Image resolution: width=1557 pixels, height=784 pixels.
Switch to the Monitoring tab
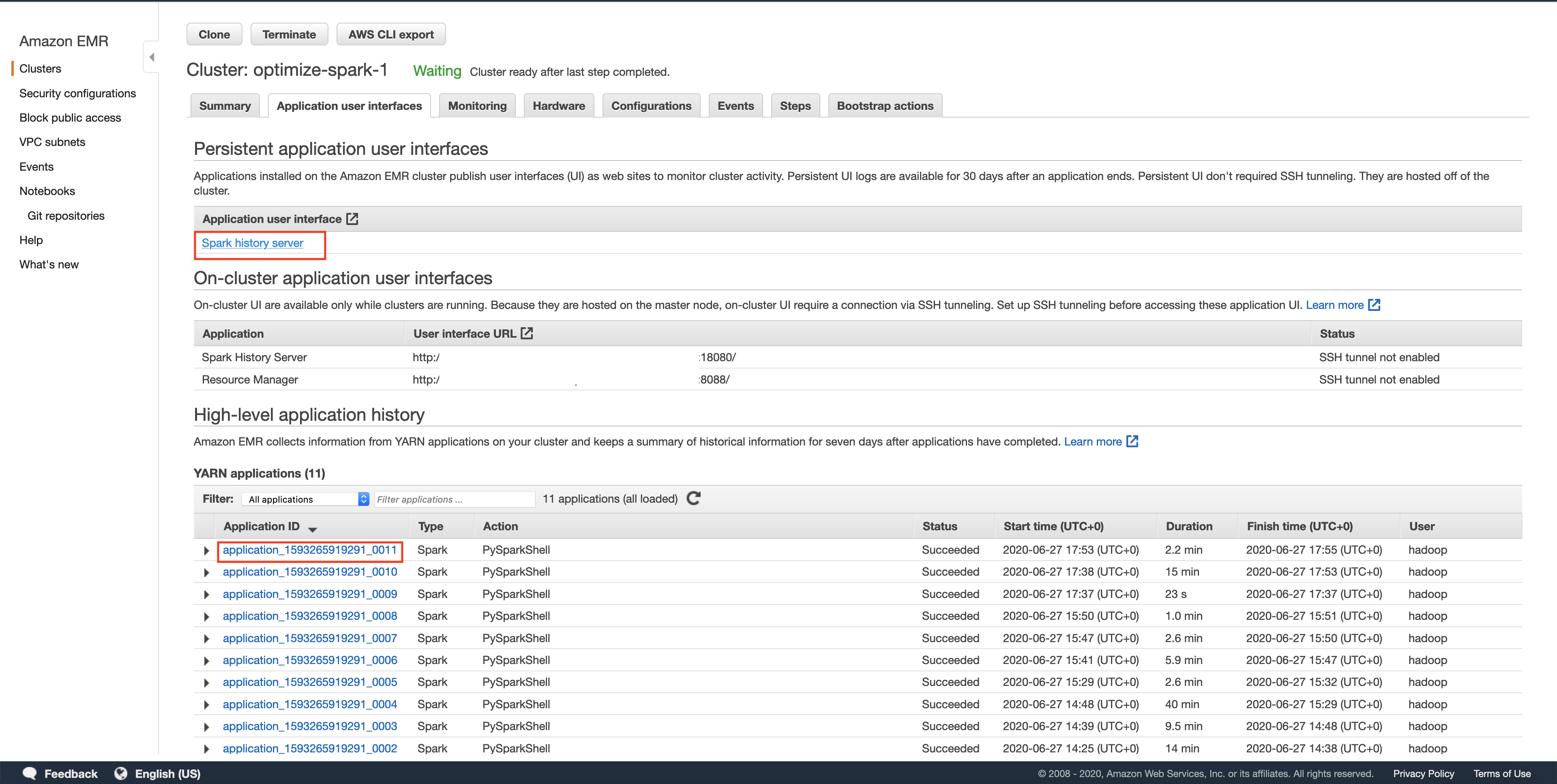coord(477,106)
